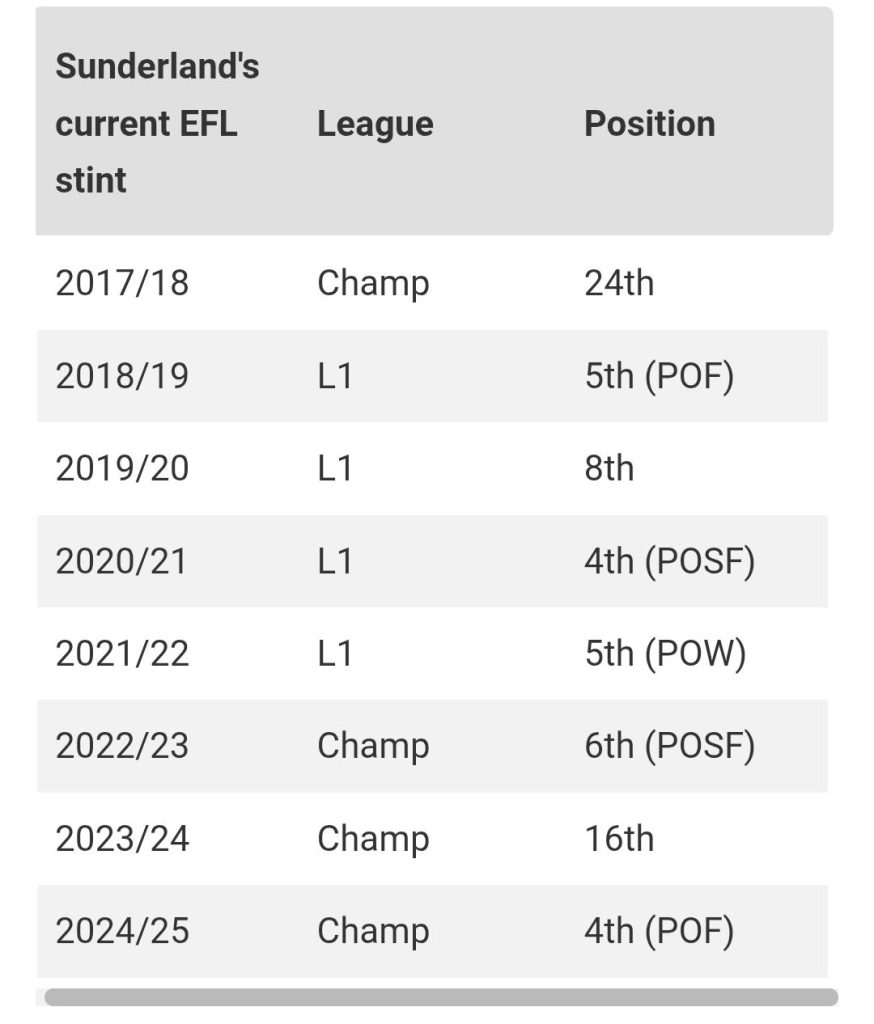Select the 2023/24 season cell
874x1024 pixels.
(x=122, y=839)
